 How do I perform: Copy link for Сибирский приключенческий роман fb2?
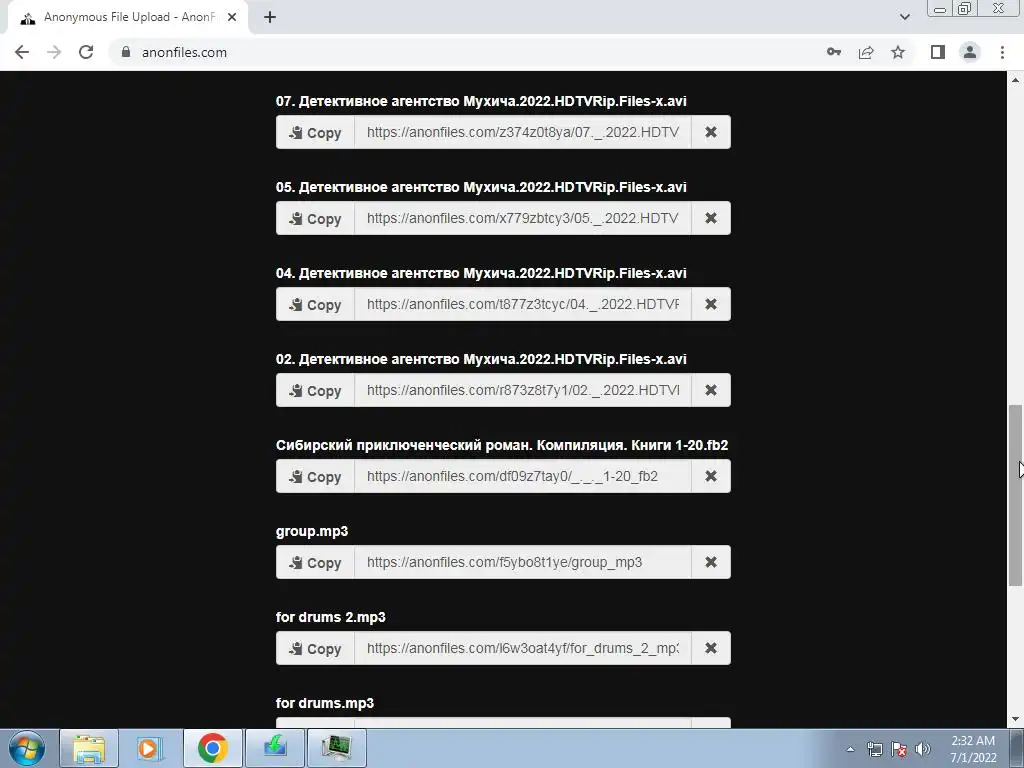coord(315,477)
